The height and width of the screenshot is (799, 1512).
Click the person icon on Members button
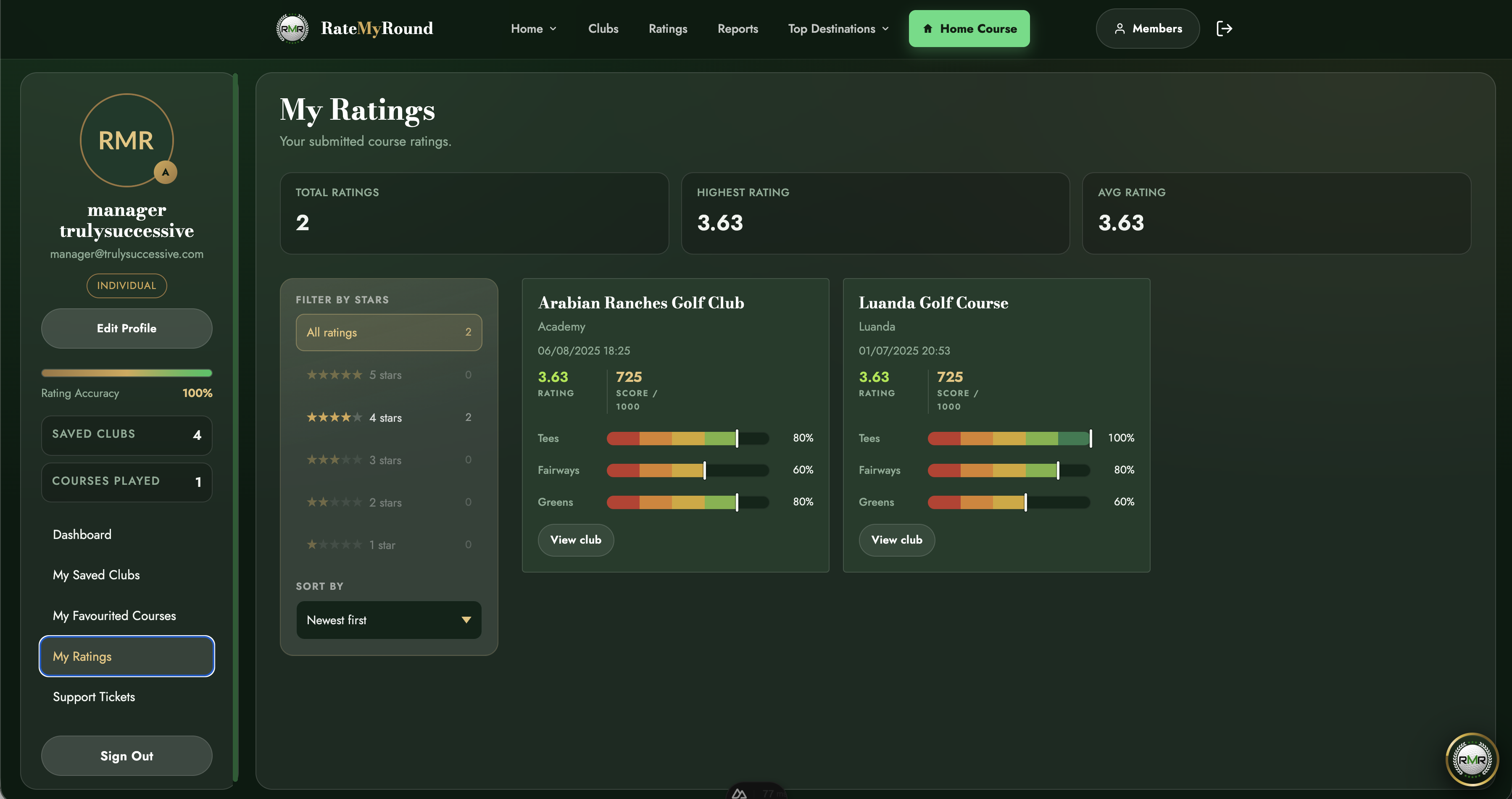click(x=1120, y=29)
